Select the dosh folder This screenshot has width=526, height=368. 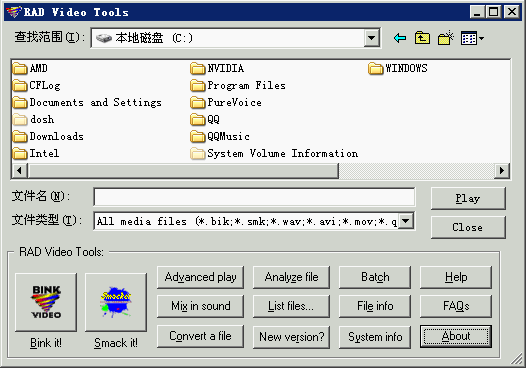click(x=34, y=119)
